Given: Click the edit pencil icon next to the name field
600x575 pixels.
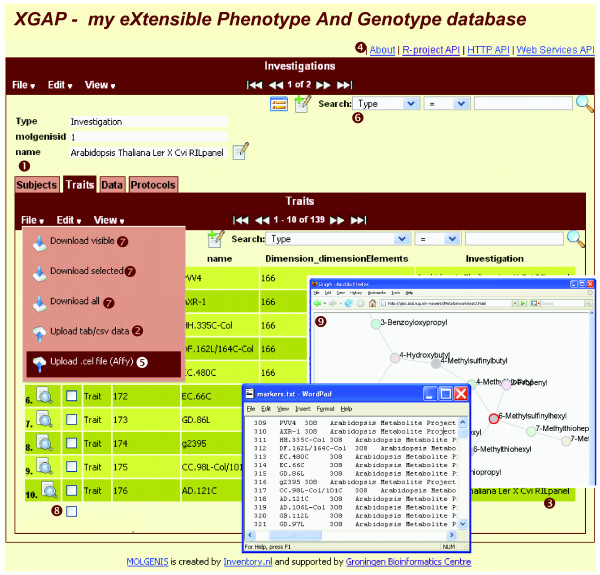Looking at the screenshot, I should 240,151.
